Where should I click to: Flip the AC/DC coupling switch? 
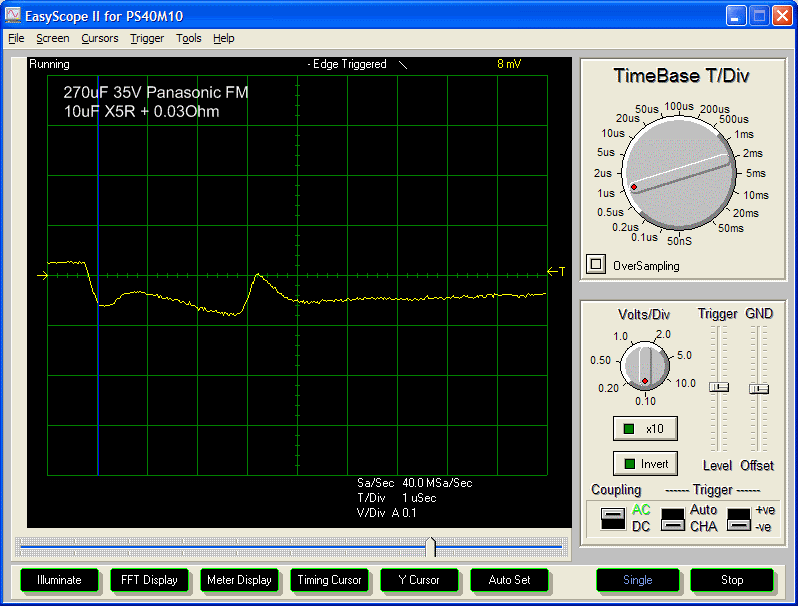[x=613, y=518]
